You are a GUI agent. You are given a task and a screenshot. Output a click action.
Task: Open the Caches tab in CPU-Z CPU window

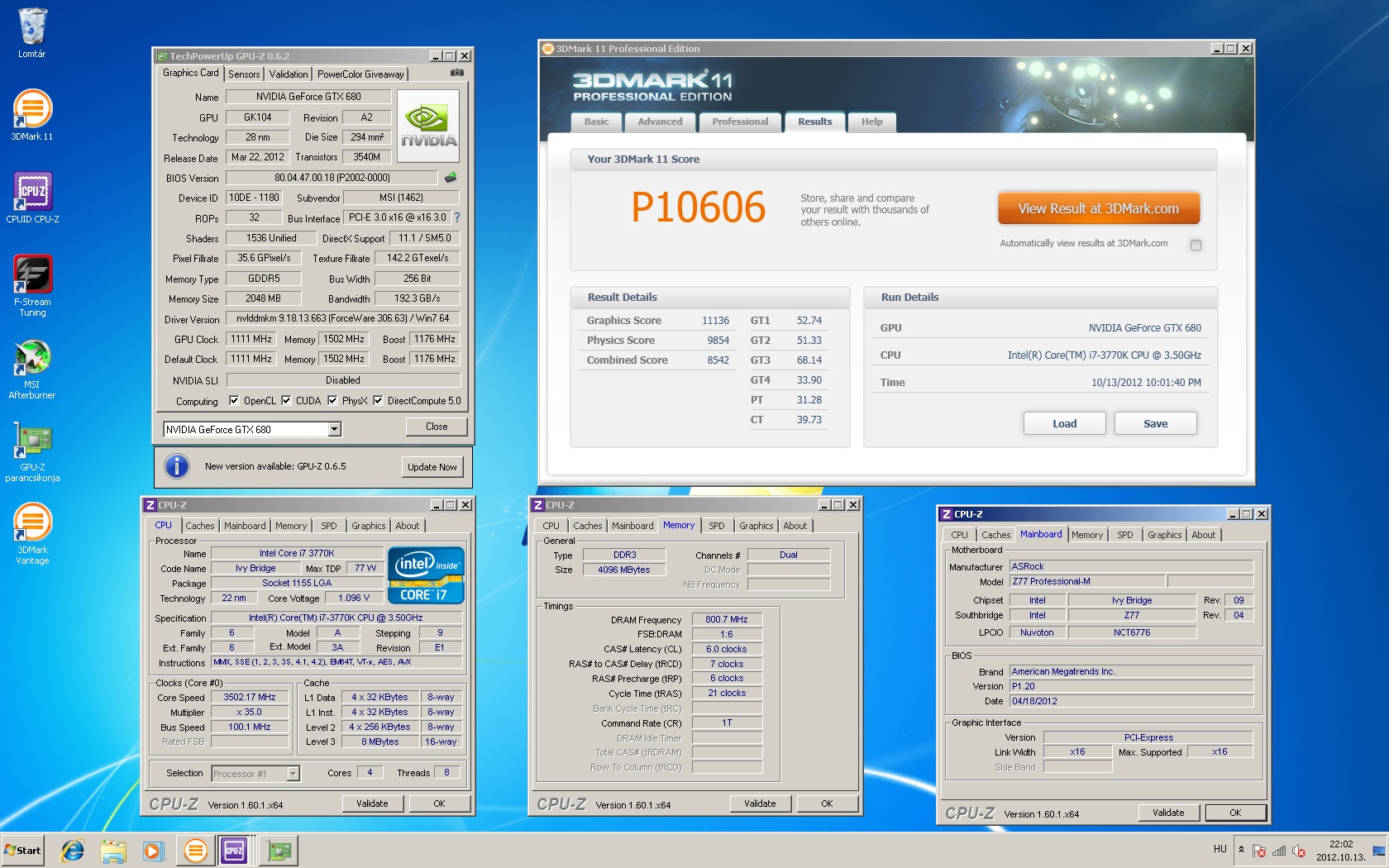pos(199,526)
